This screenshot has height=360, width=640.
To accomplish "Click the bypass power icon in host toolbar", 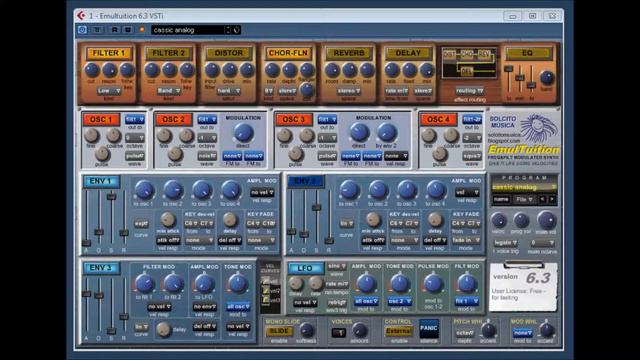I will tap(82, 30).
